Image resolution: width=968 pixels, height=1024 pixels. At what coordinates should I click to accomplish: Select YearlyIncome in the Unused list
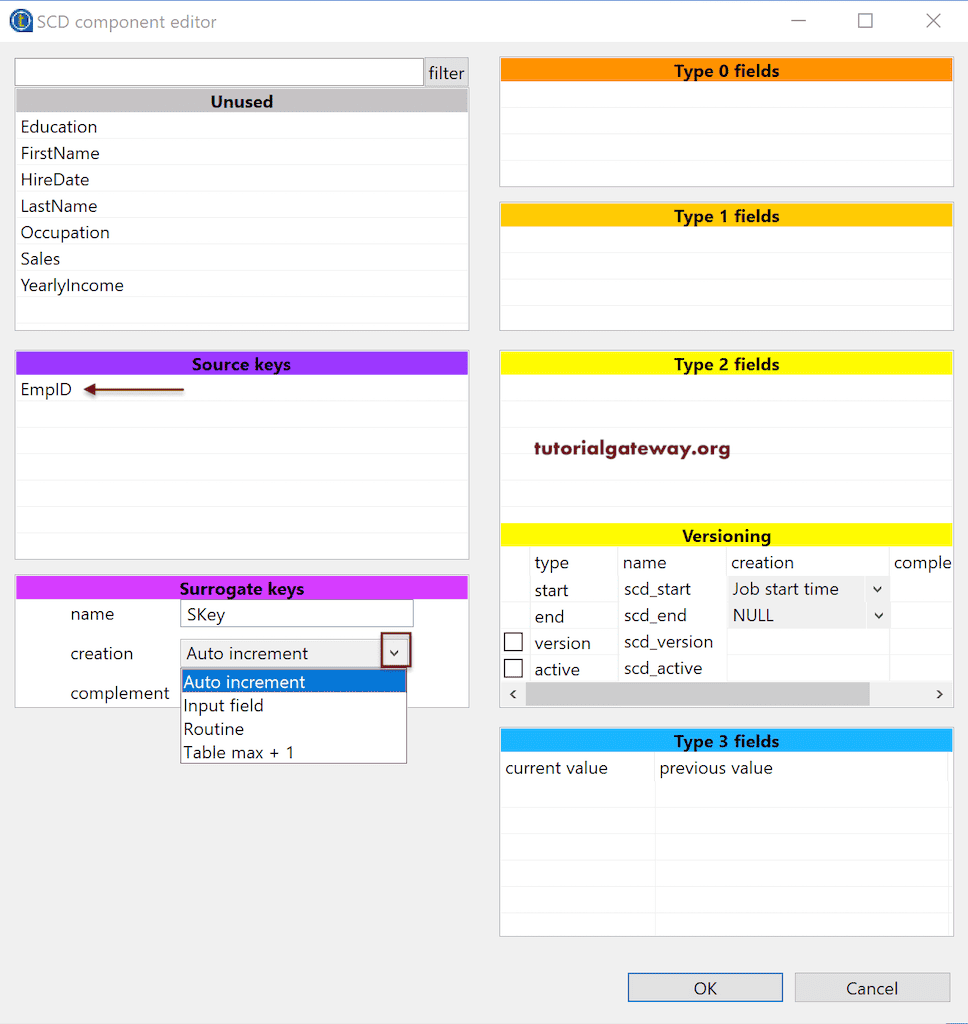click(71, 285)
